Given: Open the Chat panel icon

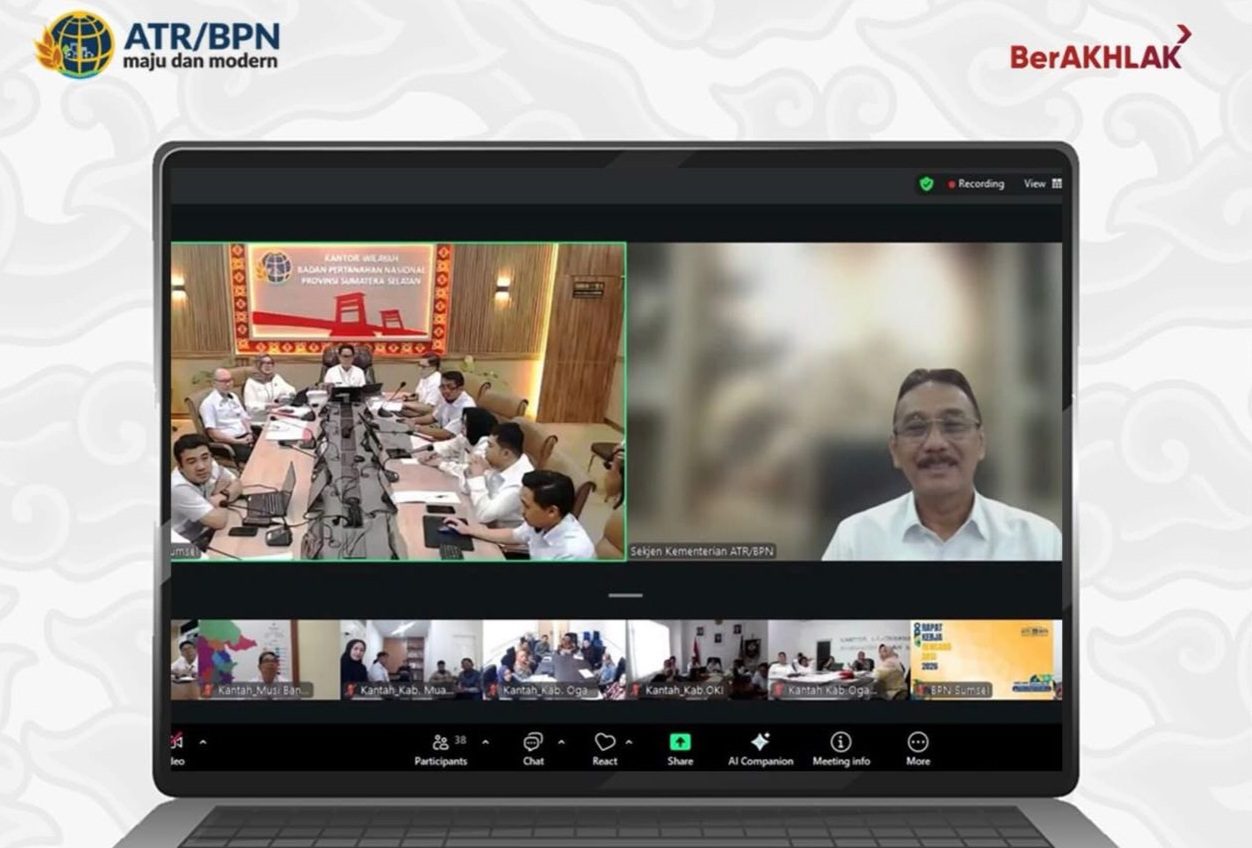Looking at the screenshot, I should (x=533, y=742).
